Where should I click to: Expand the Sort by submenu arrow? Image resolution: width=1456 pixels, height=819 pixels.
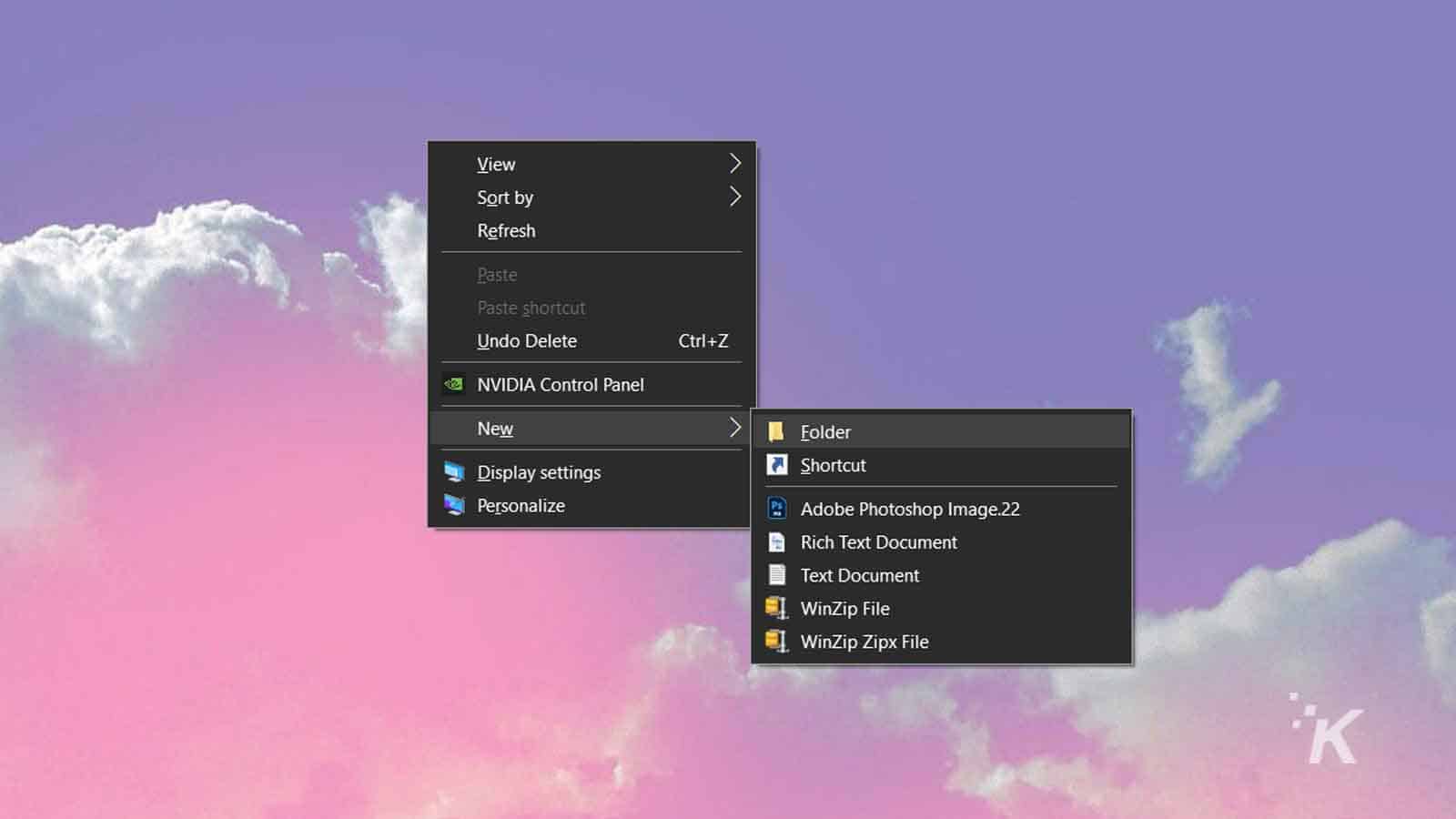pyautogui.click(x=735, y=197)
